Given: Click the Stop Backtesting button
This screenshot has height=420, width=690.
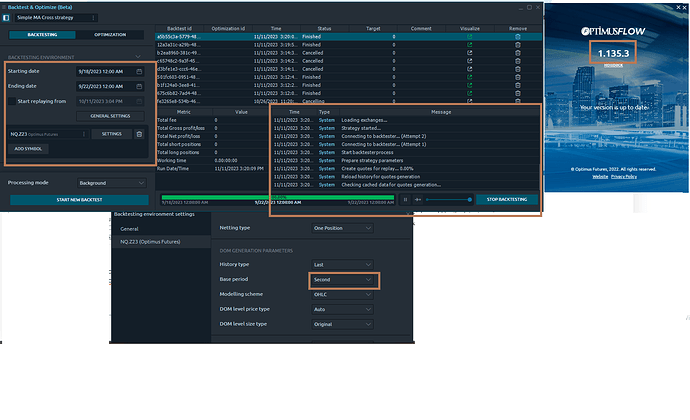Looking at the screenshot, I should (507, 199).
